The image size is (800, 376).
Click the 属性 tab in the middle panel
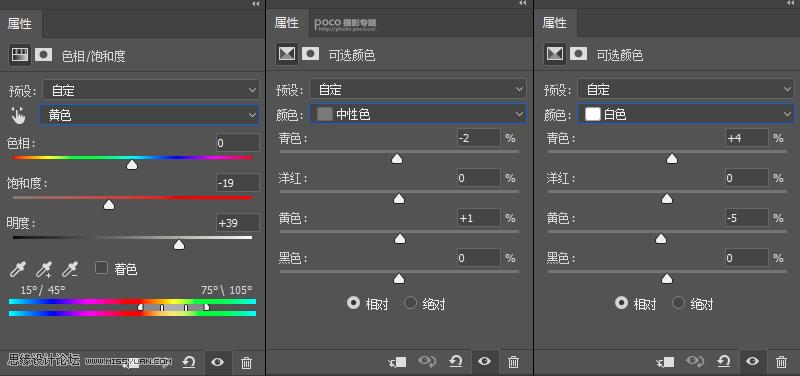pyautogui.click(x=287, y=22)
